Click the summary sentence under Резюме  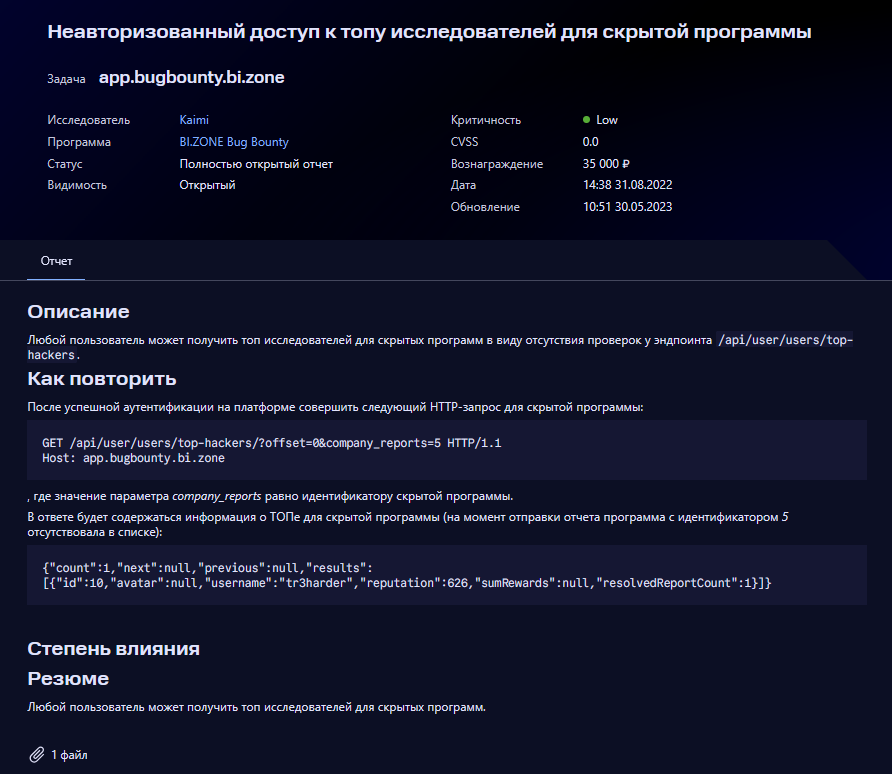coord(257,707)
